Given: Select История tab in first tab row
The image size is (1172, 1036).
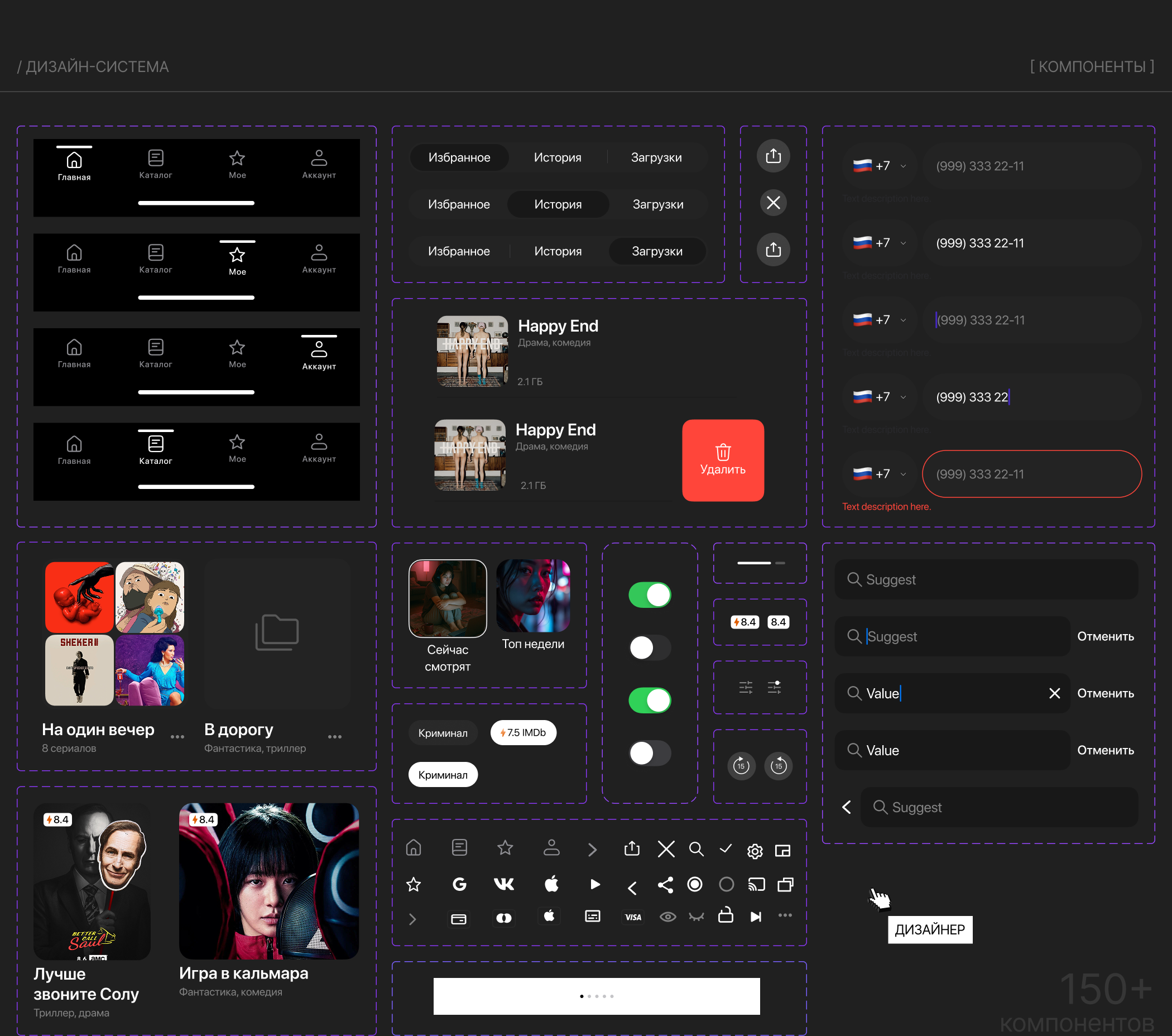Looking at the screenshot, I should coord(558,157).
